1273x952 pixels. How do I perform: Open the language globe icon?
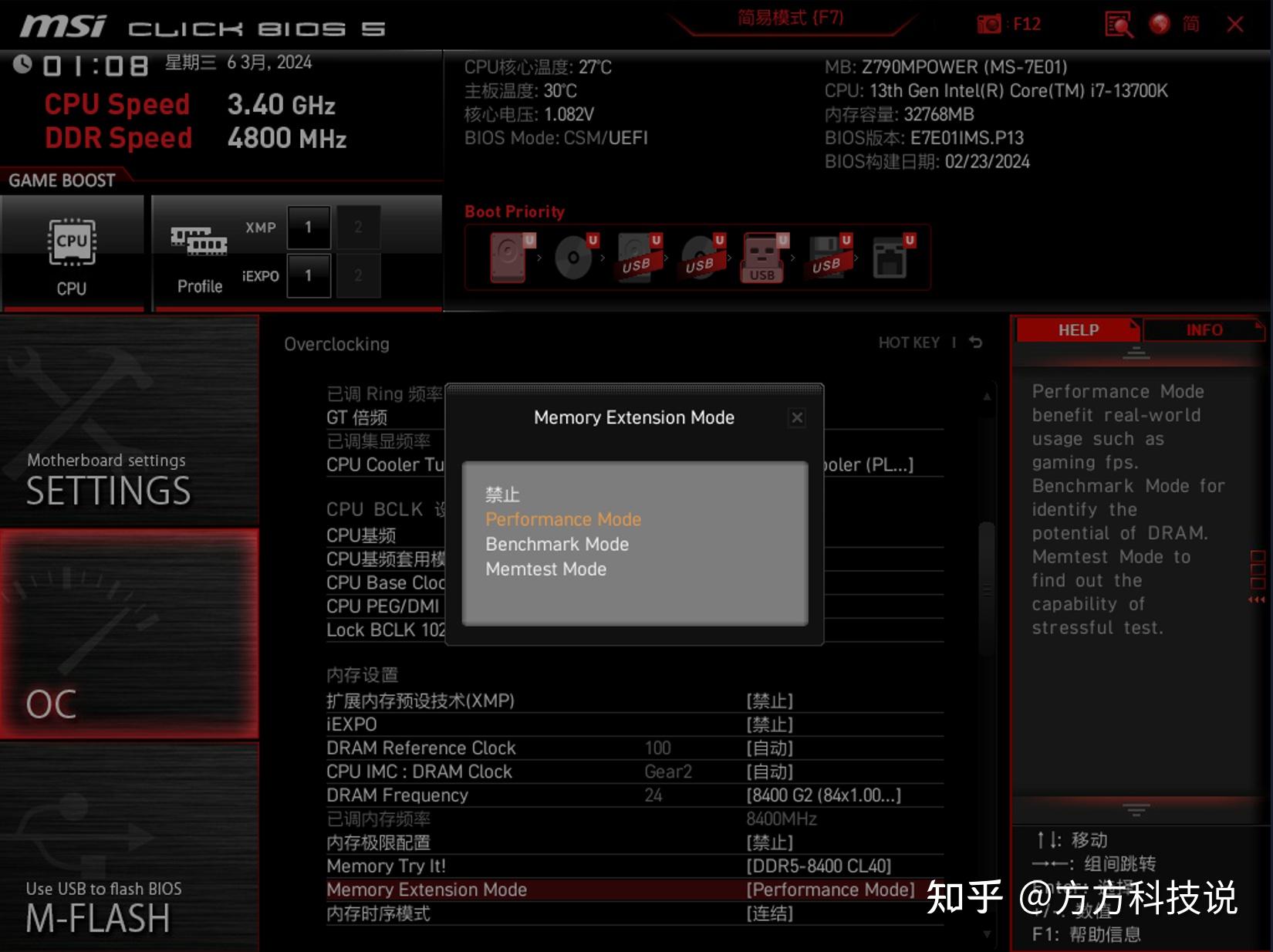point(1159,24)
